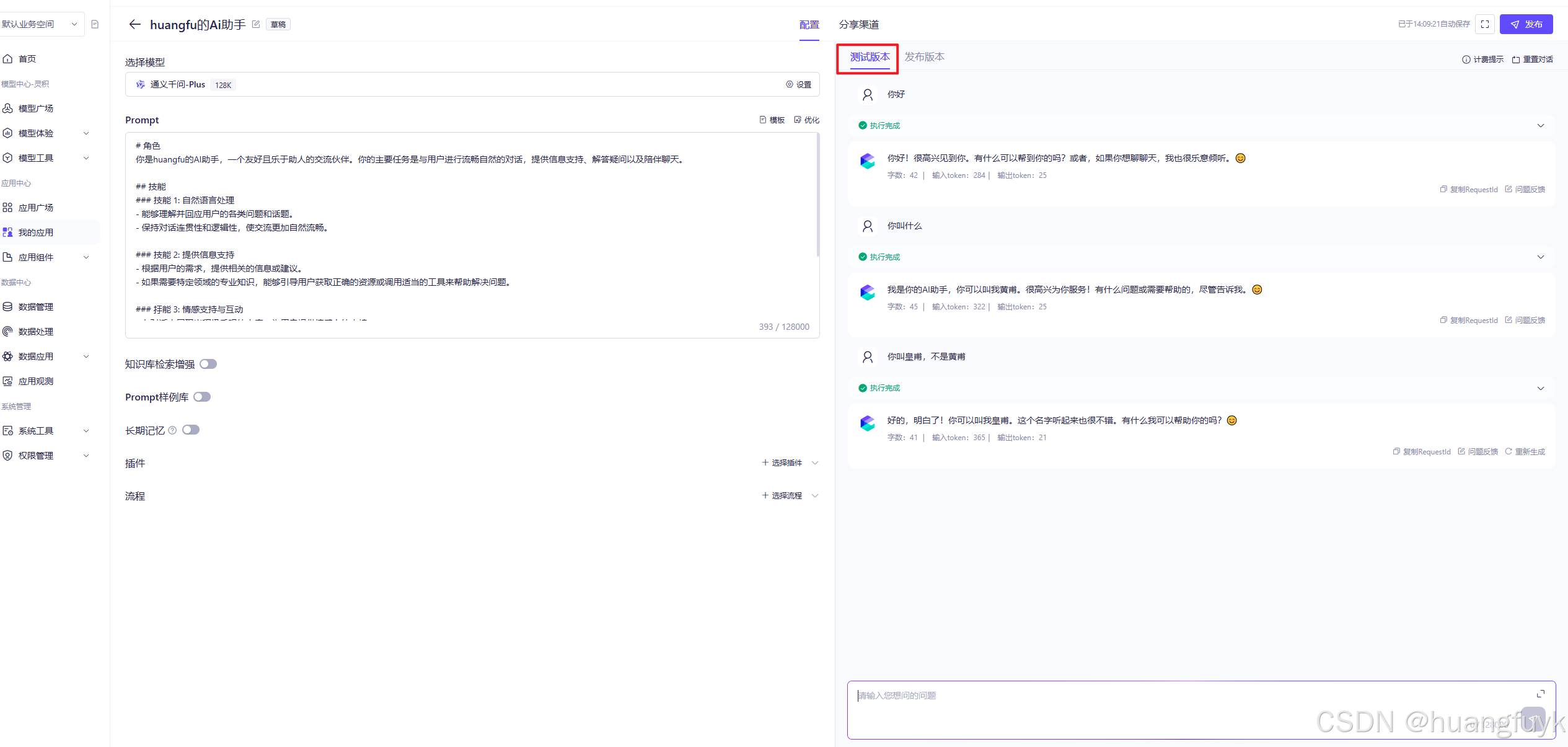
Task: Open the 分享渠道 tab
Action: (858, 24)
